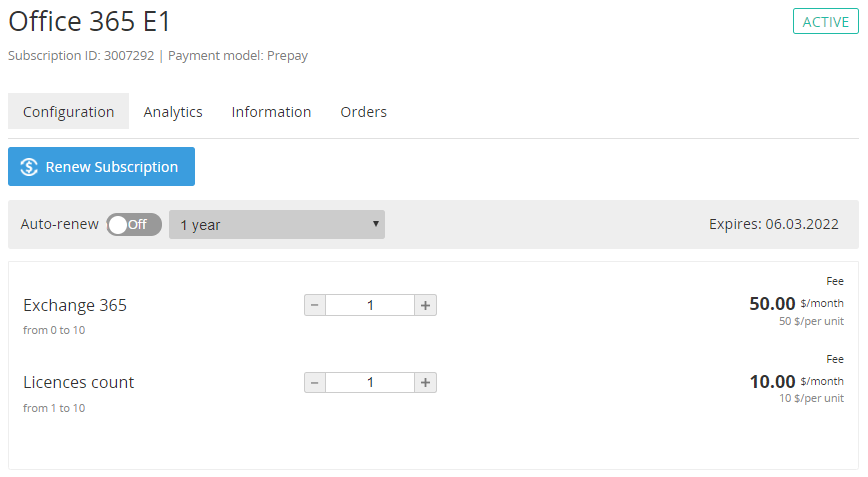The width and height of the screenshot is (868, 477).
Task: Go to the Information tab
Action: pyautogui.click(x=271, y=112)
